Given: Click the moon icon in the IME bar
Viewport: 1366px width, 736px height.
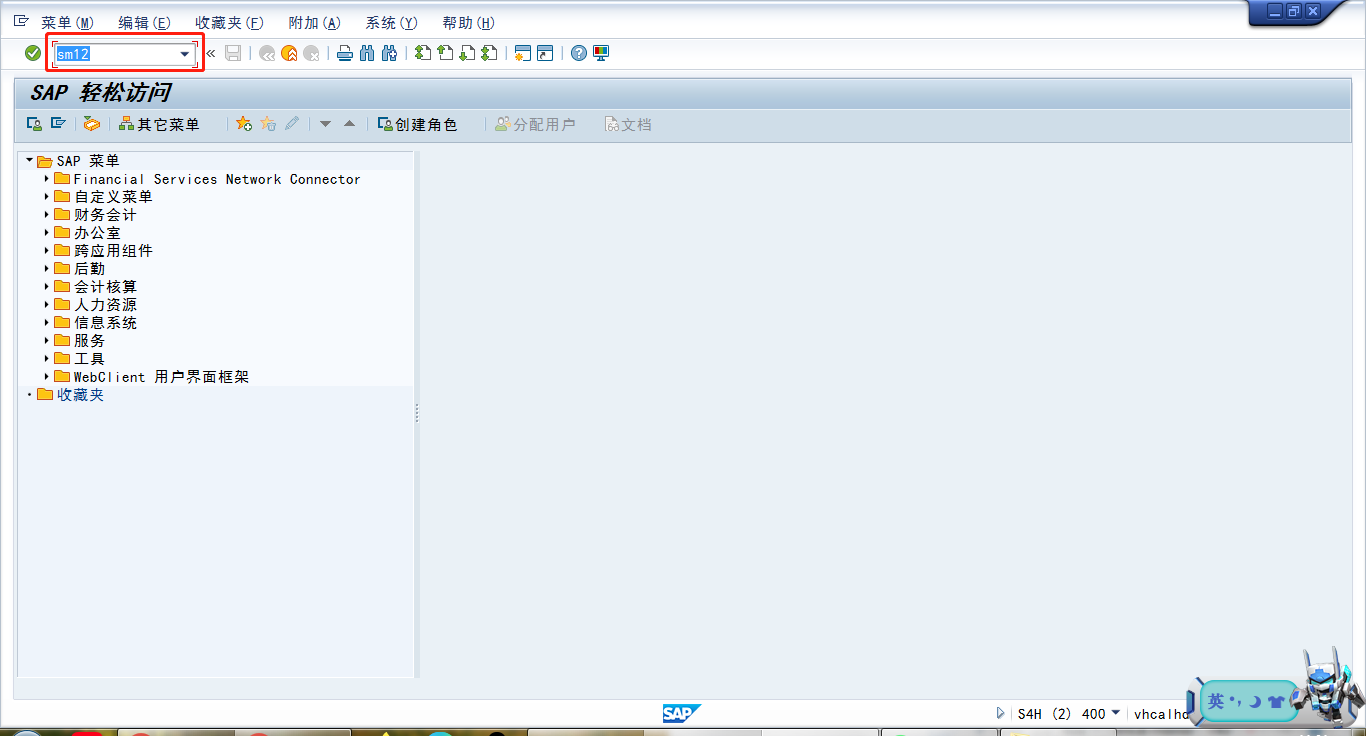Looking at the screenshot, I should [x=1255, y=702].
